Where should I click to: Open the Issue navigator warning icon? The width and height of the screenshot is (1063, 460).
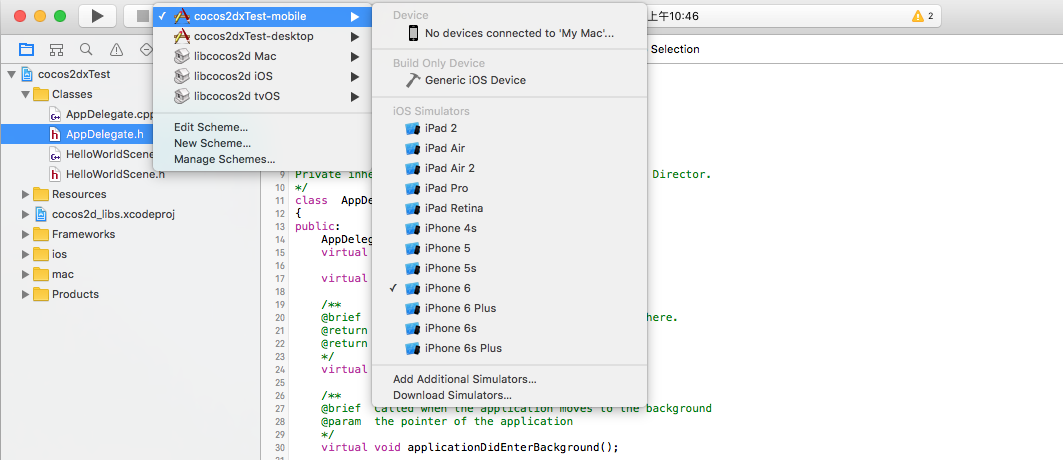tap(117, 49)
